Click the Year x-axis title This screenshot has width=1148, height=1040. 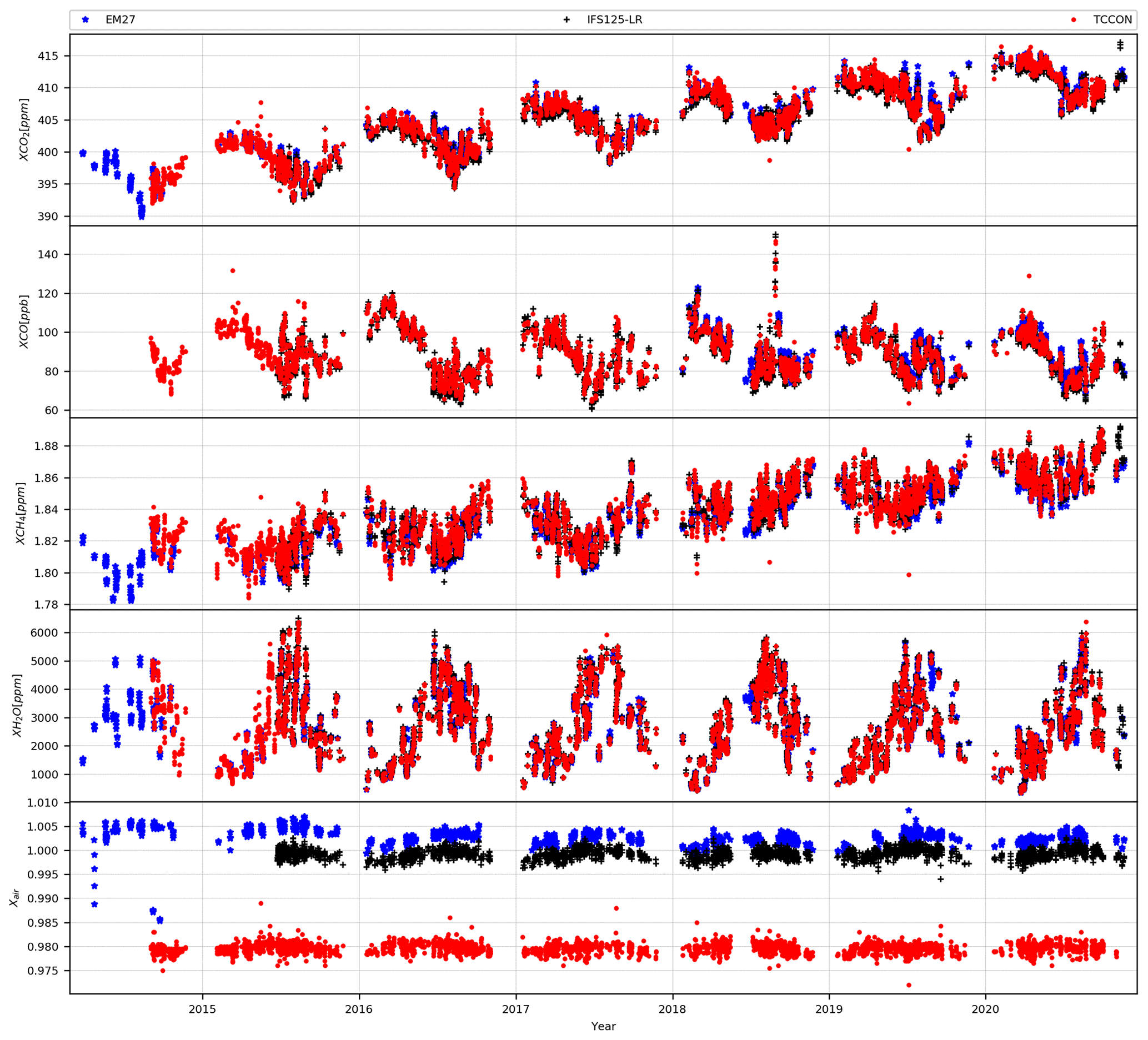point(603,1026)
